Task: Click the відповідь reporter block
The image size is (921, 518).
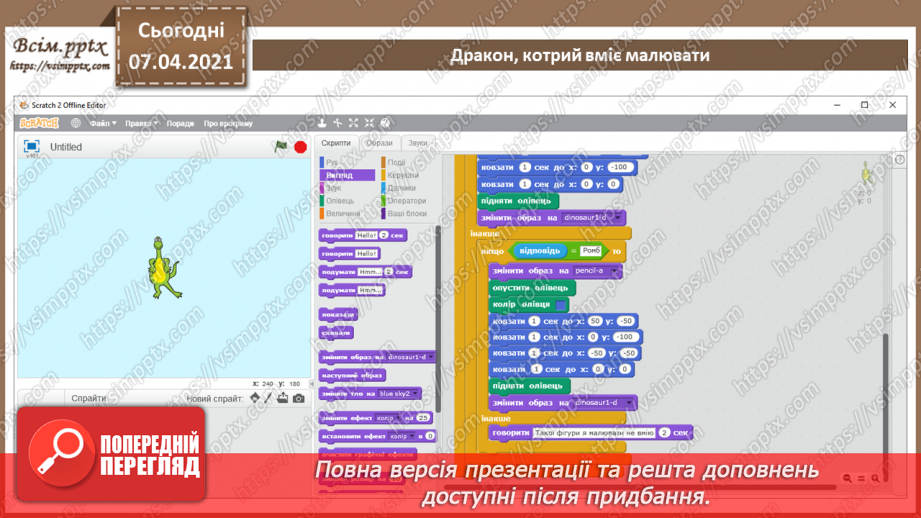Action: pyautogui.click(x=539, y=251)
